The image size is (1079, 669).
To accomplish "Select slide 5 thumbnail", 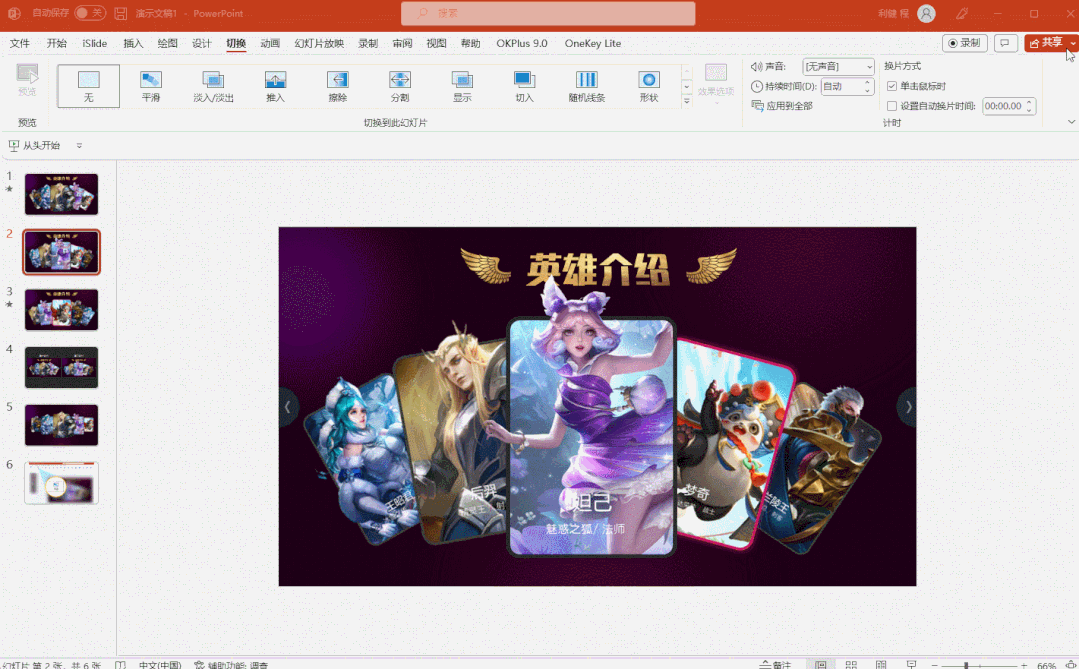I will (61, 425).
